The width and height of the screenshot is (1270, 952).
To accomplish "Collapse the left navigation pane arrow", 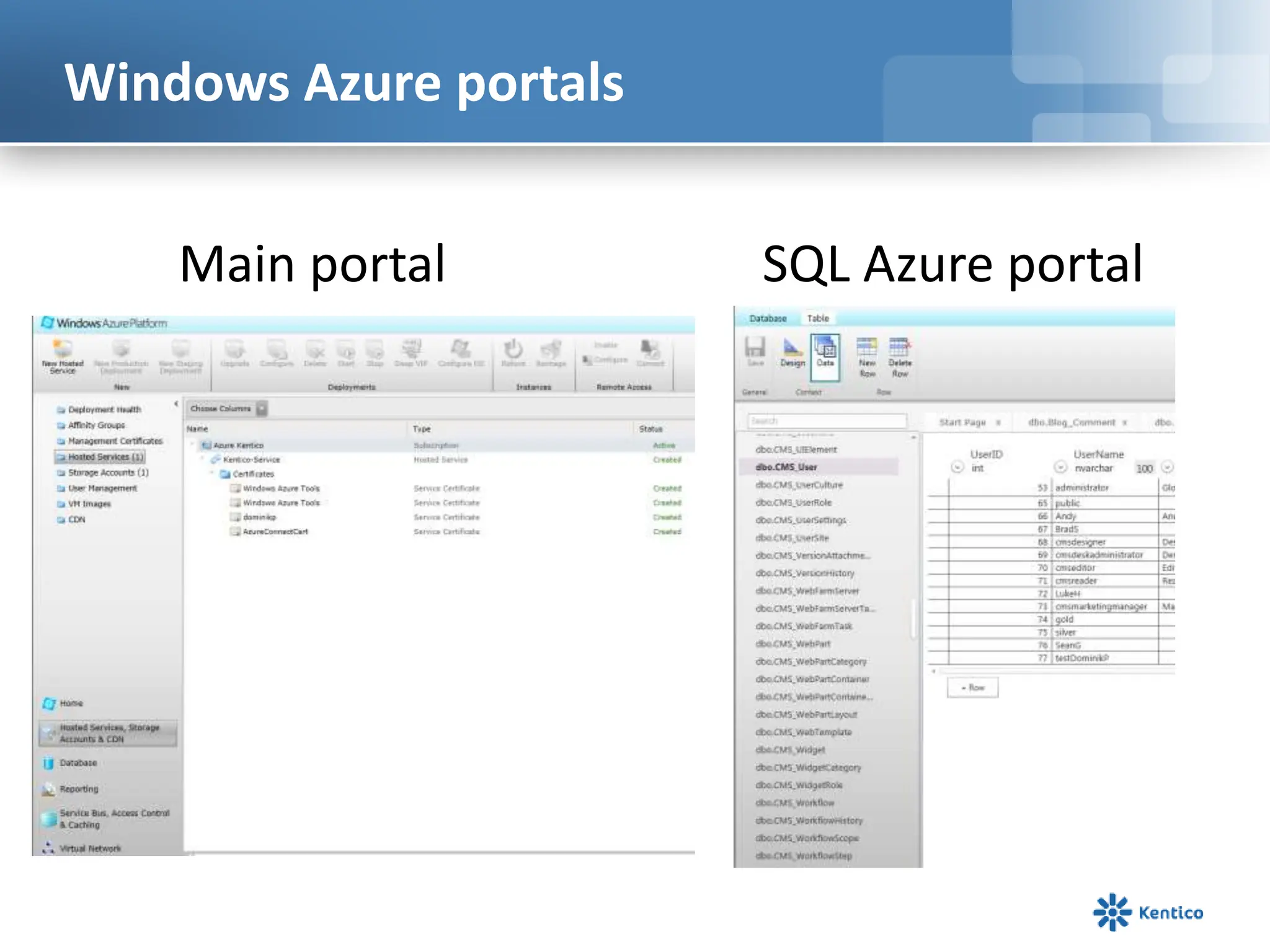I will (176, 404).
